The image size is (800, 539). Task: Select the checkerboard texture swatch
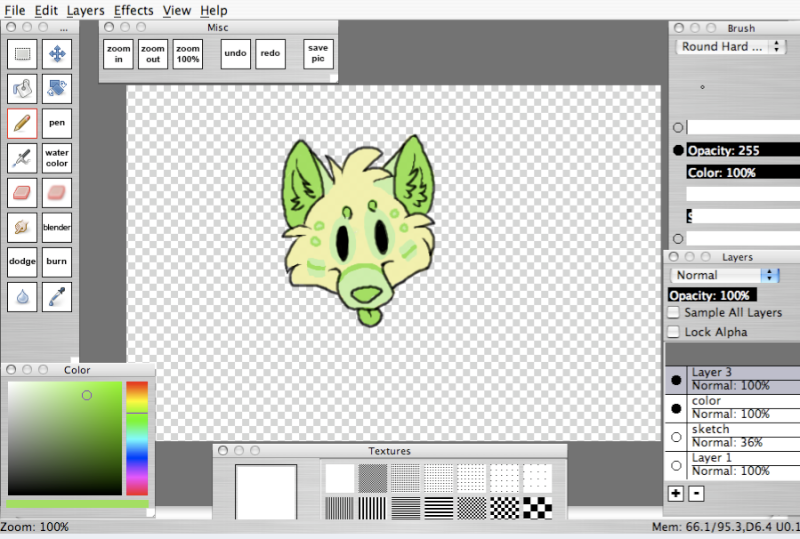(538, 507)
